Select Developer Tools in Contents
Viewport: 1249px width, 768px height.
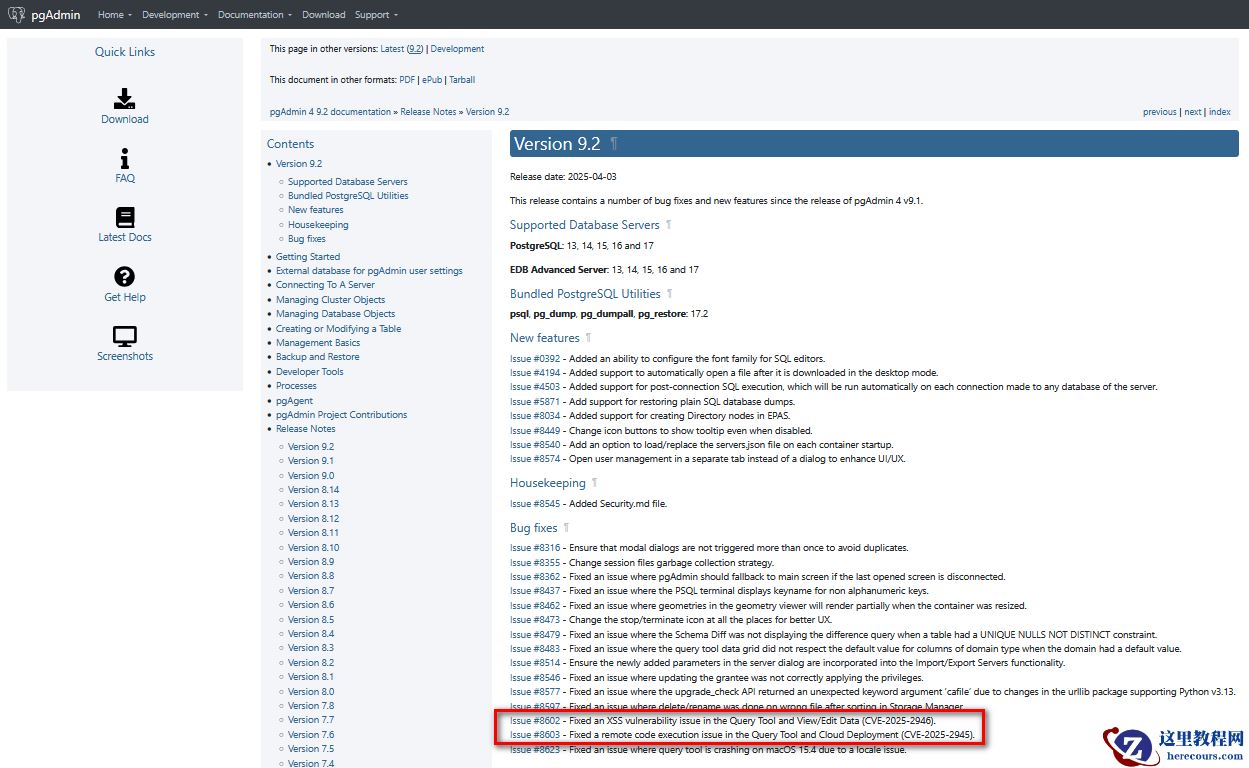click(x=309, y=372)
